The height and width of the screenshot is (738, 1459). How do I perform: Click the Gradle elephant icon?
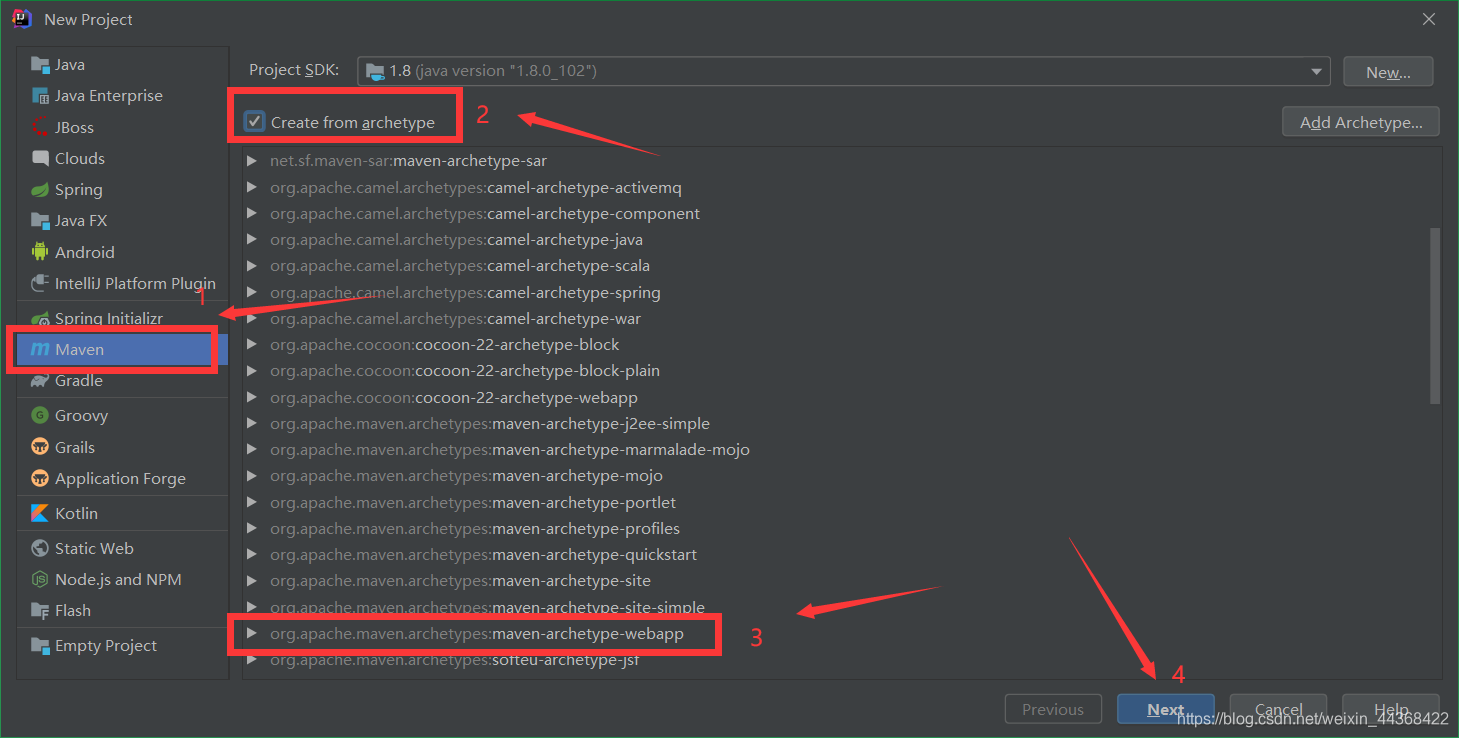40,381
